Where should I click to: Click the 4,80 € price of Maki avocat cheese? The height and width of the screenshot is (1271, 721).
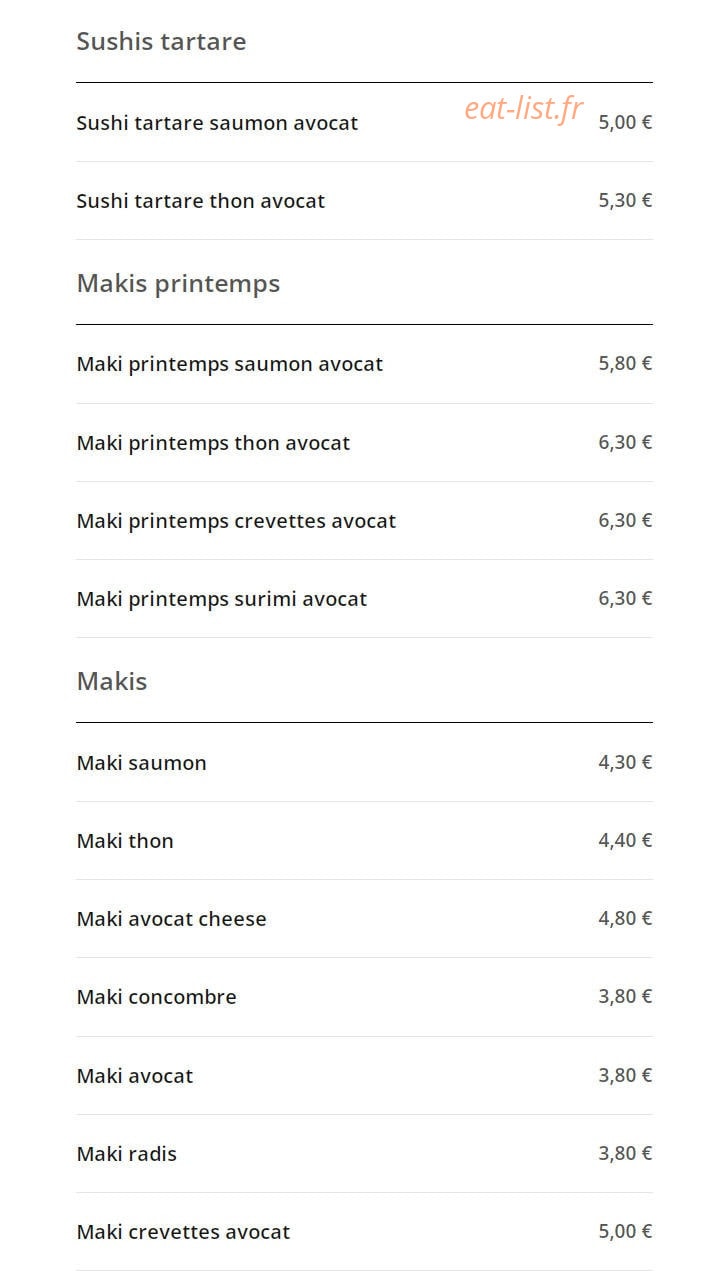(x=625, y=918)
